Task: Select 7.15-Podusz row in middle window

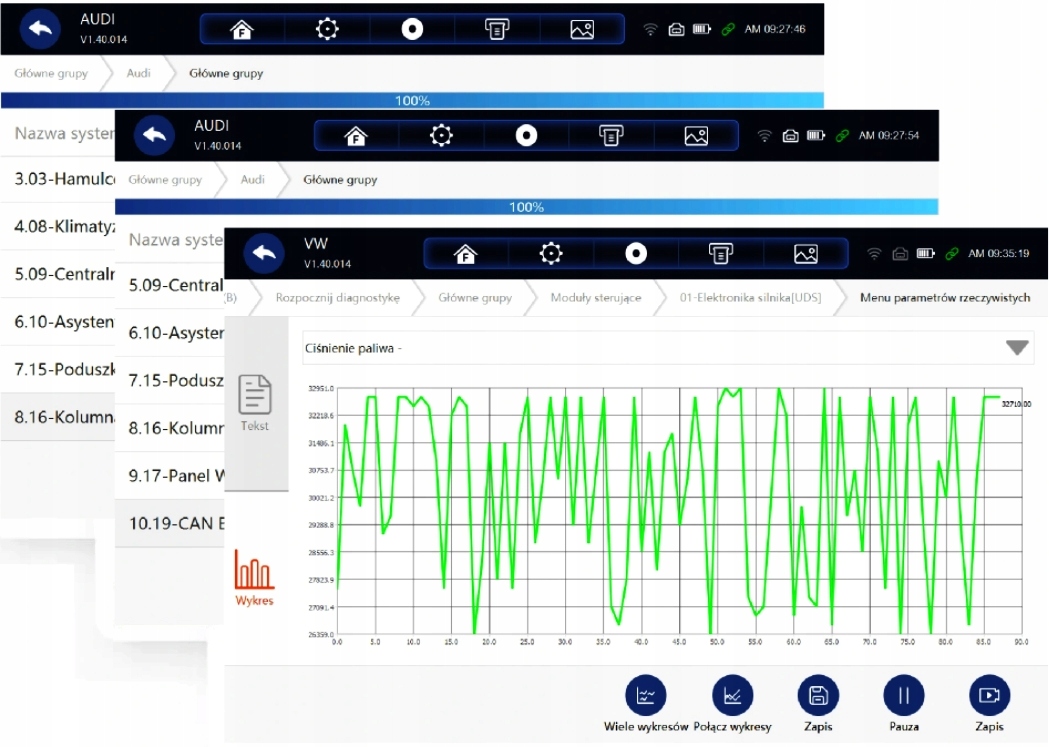Action: [170, 380]
